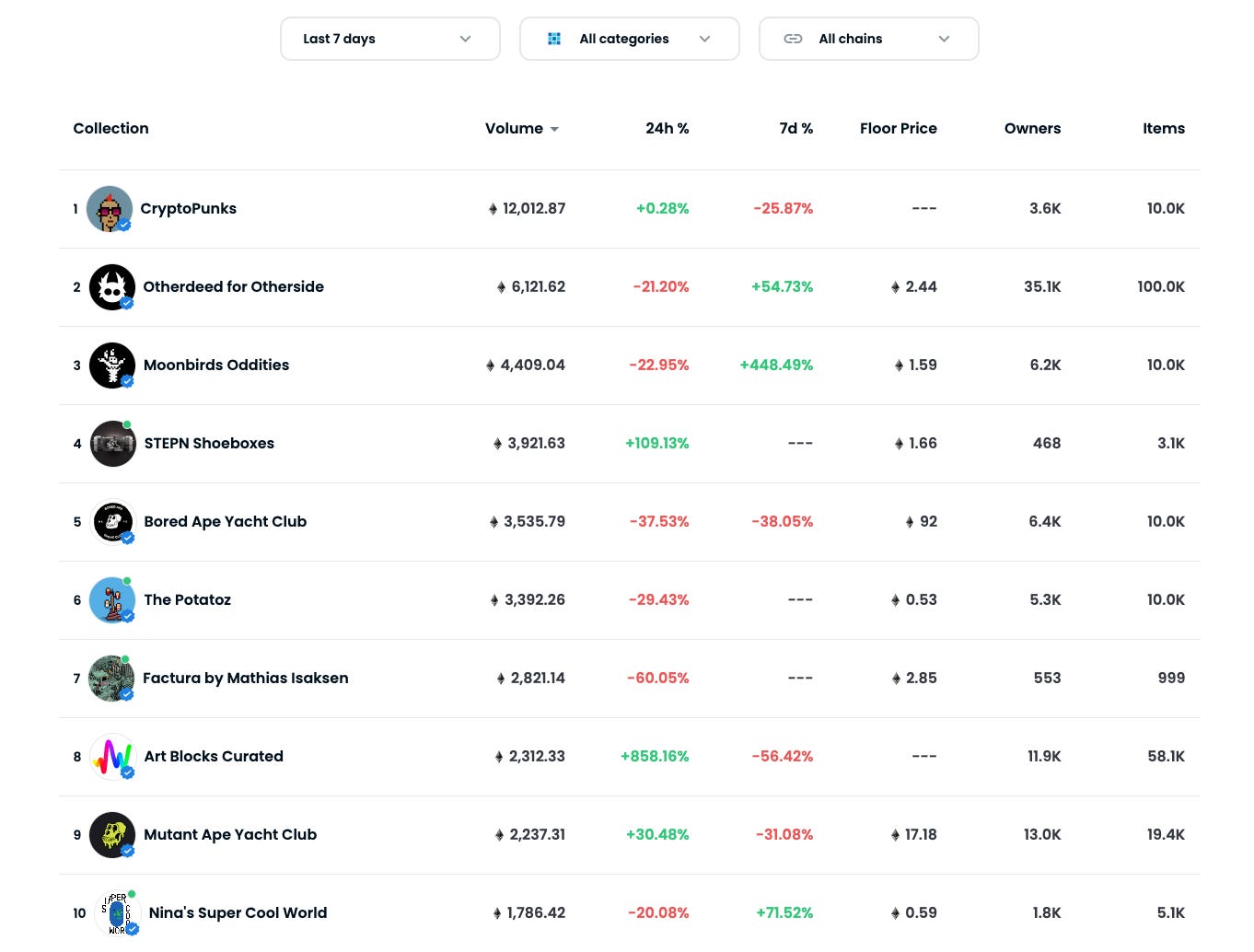This screenshot has width=1254, height=952.
Task: Open The Potatoz collection
Action: coord(187,600)
